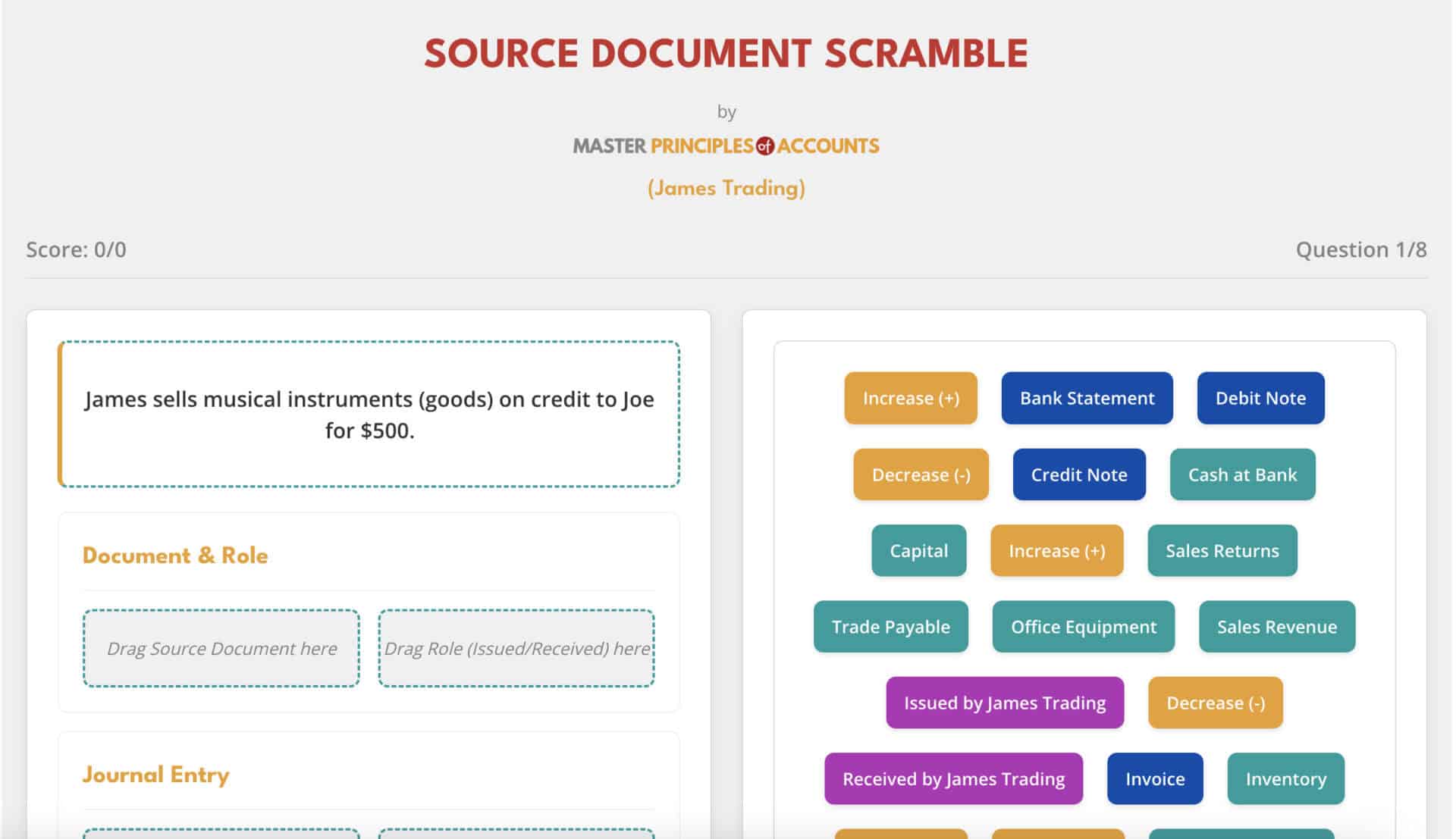Click the Inventory chip

pyautogui.click(x=1285, y=778)
